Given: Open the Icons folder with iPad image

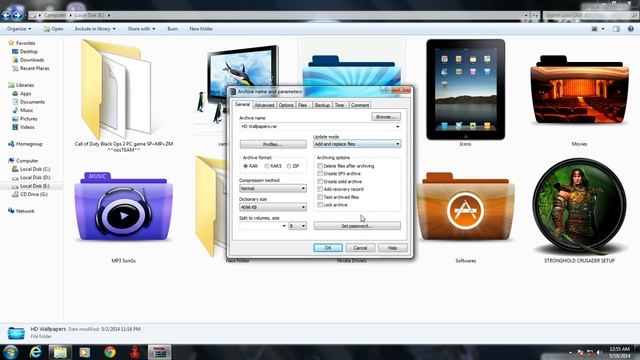Looking at the screenshot, I should click(466, 89).
